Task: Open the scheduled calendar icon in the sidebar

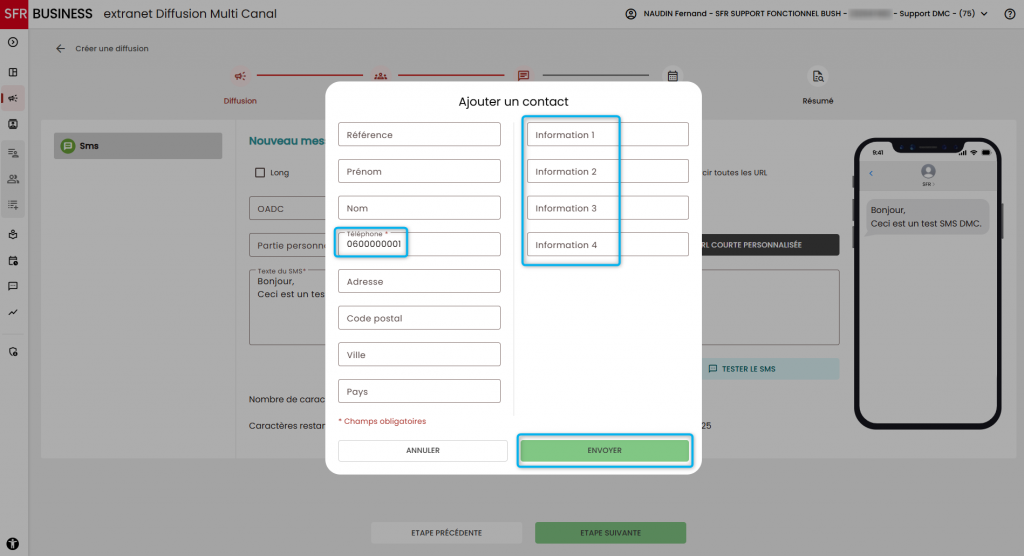Action: (x=13, y=261)
